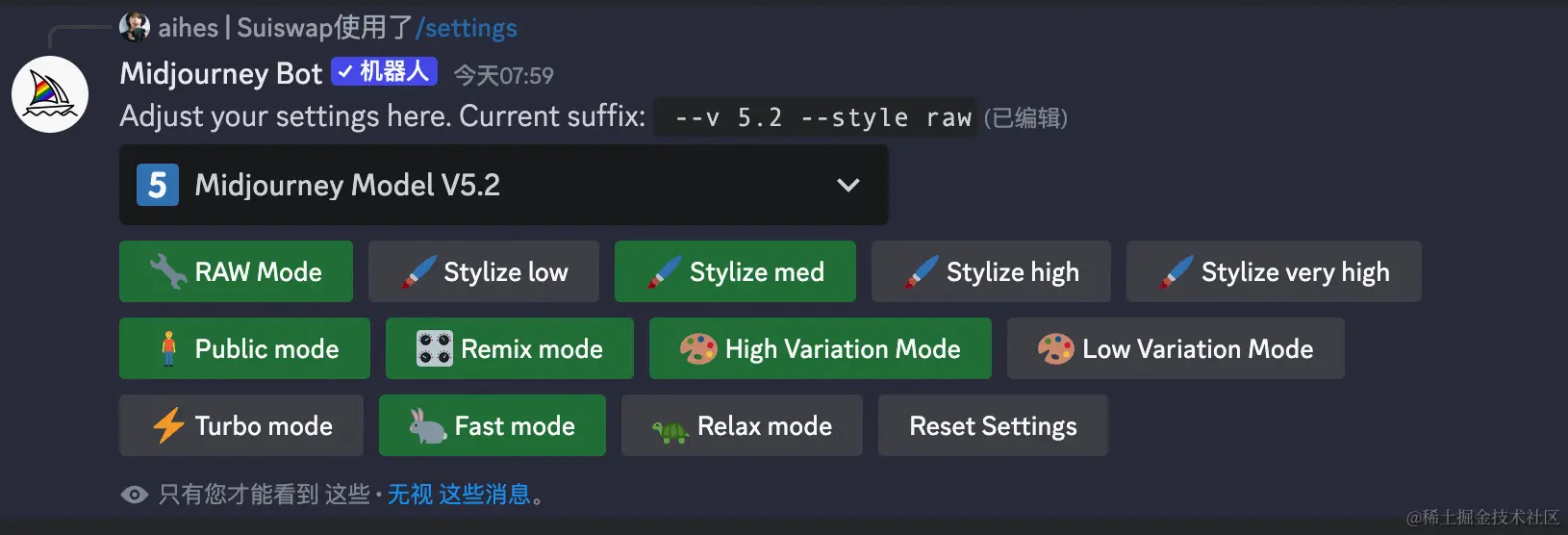The image size is (1568, 535).
Task: Click the aihes user avatar thumbnail
Action: 135,27
